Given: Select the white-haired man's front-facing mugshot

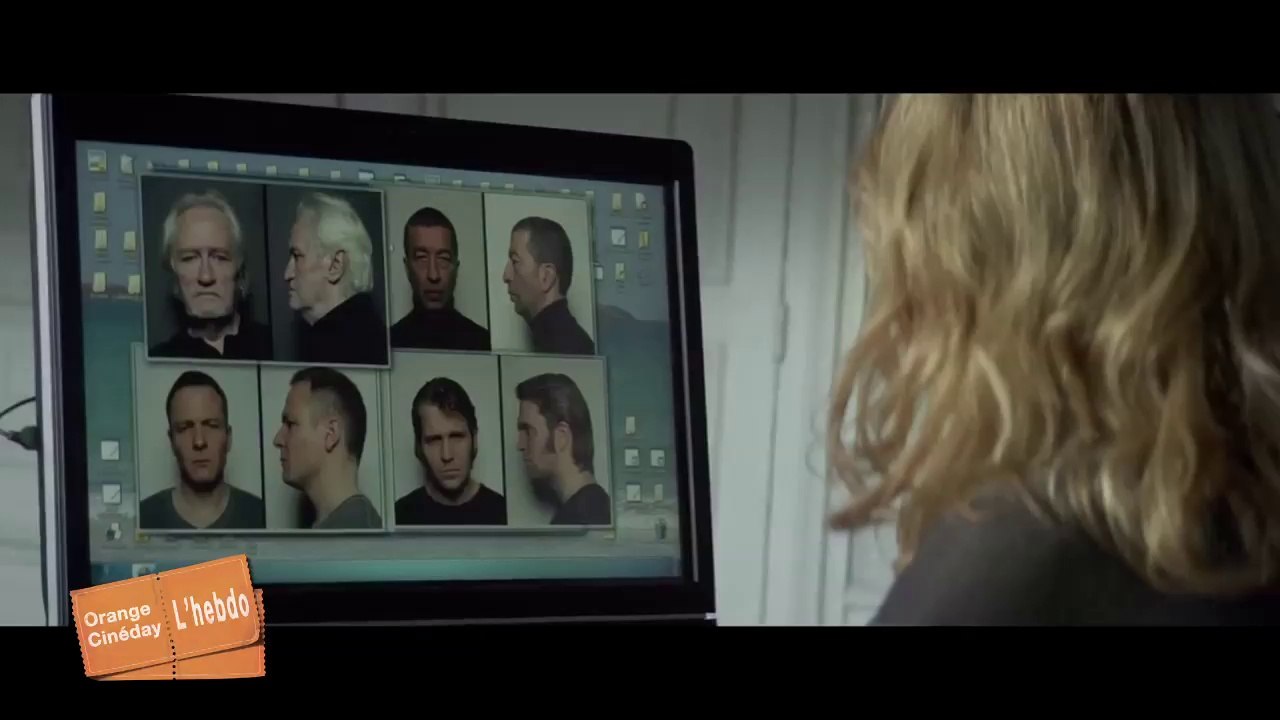Looking at the screenshot, I should point(205,269).
